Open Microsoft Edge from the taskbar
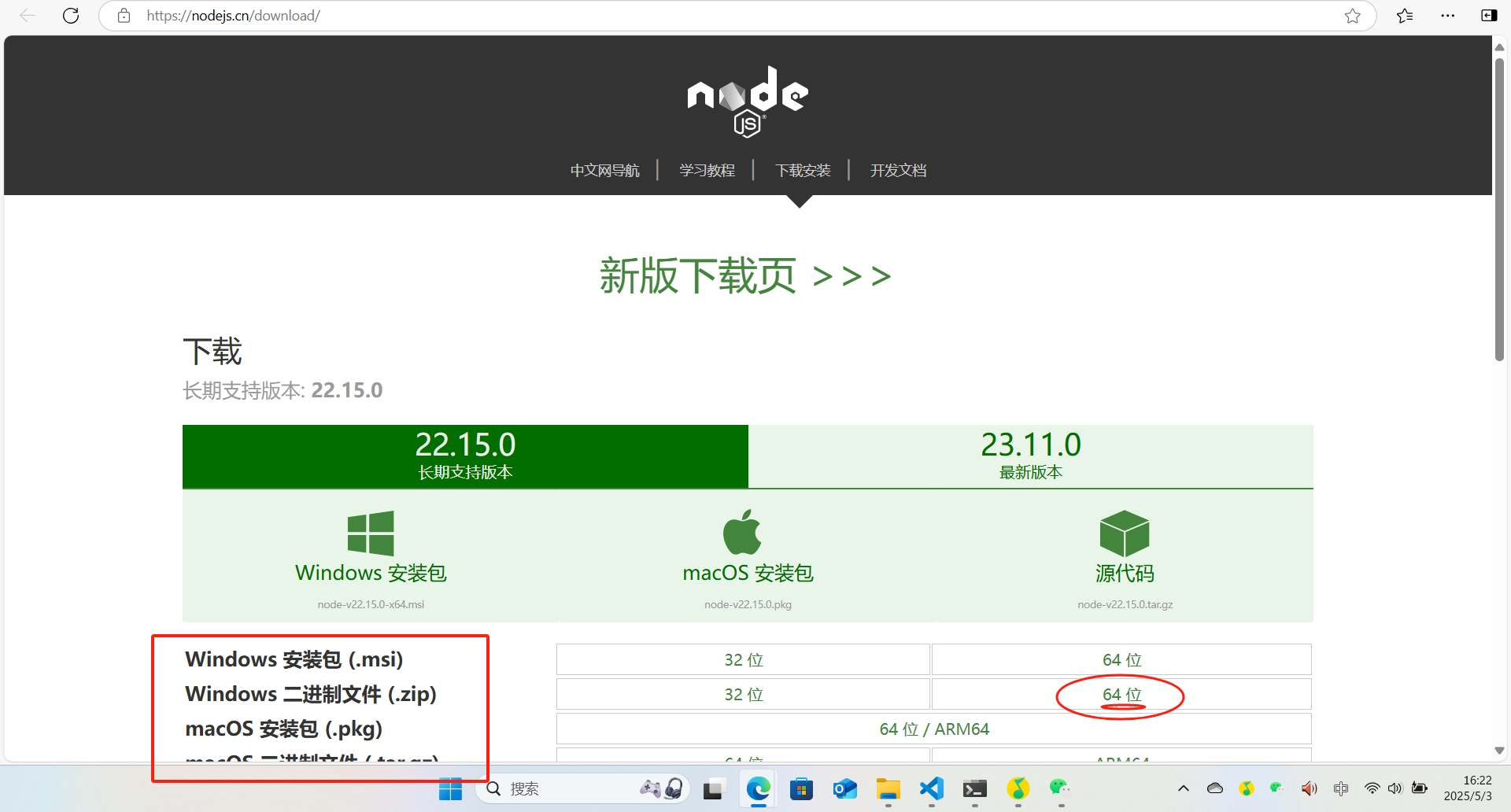The width and height of the screenshot is (1511, 812). pyautogui.click(x=759, y=788)
